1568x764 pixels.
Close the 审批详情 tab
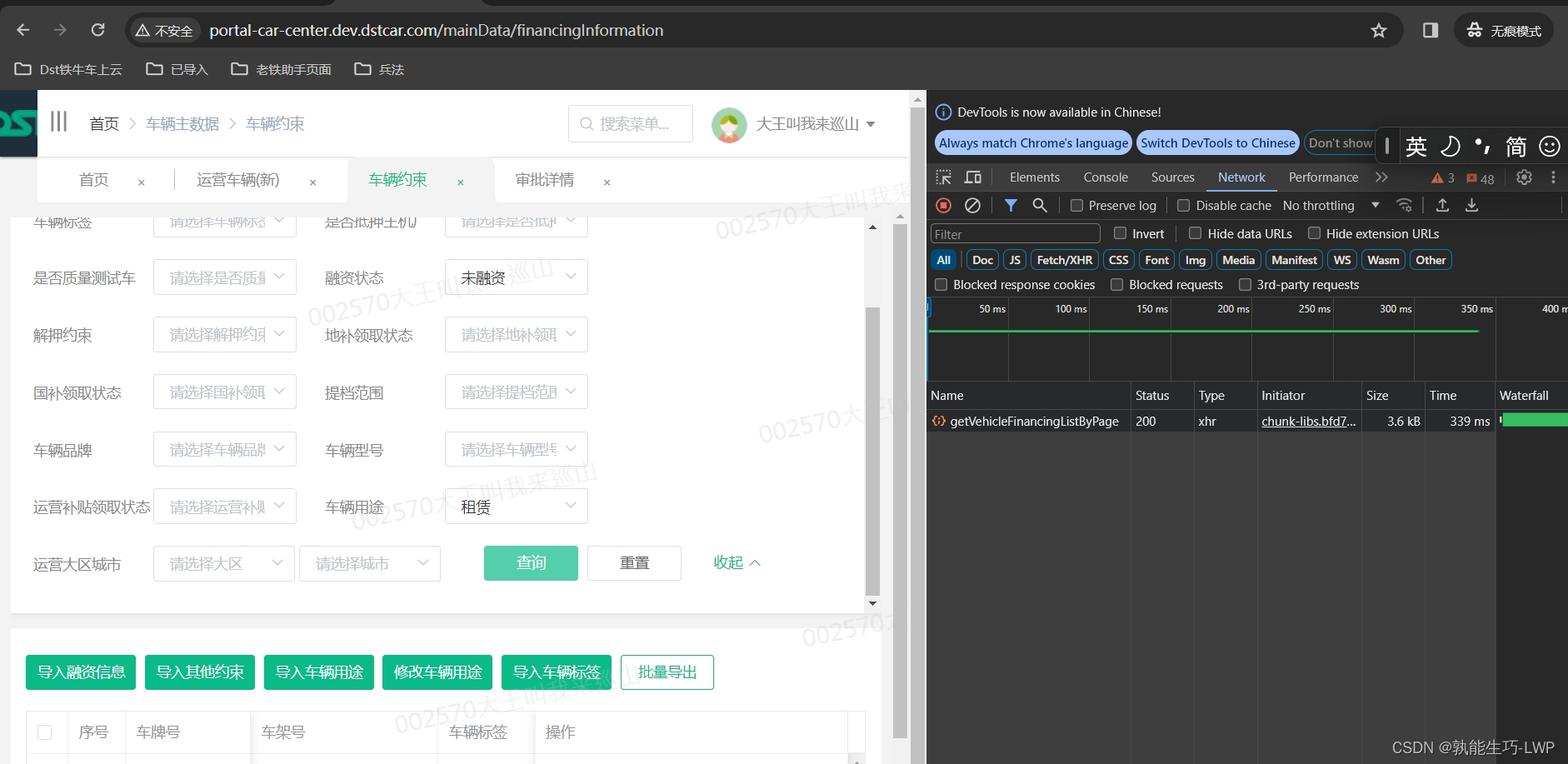tap(607, 182)
